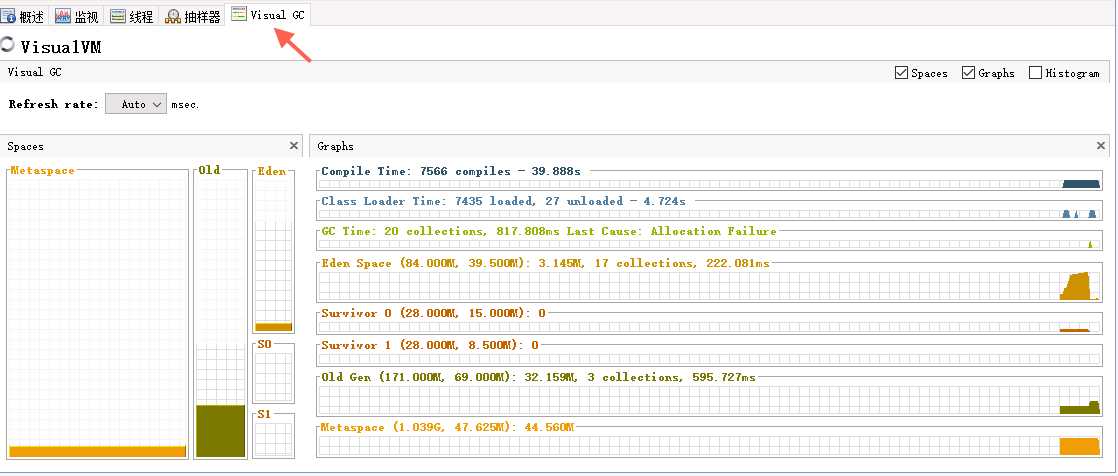Close the Graphs panel
Screen dimensions: 1118x476
(1101, 145)
